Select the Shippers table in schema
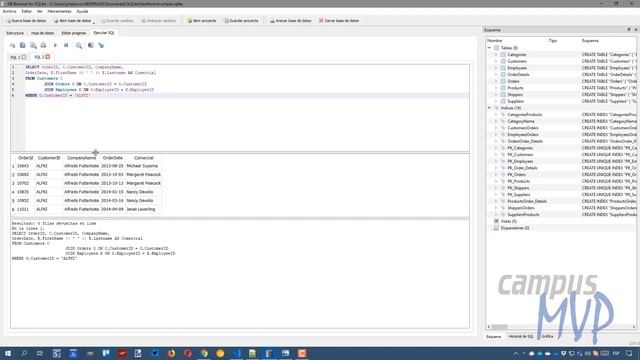Image resolution: width=640 pixels, height=360 pixels. point(515,95)
